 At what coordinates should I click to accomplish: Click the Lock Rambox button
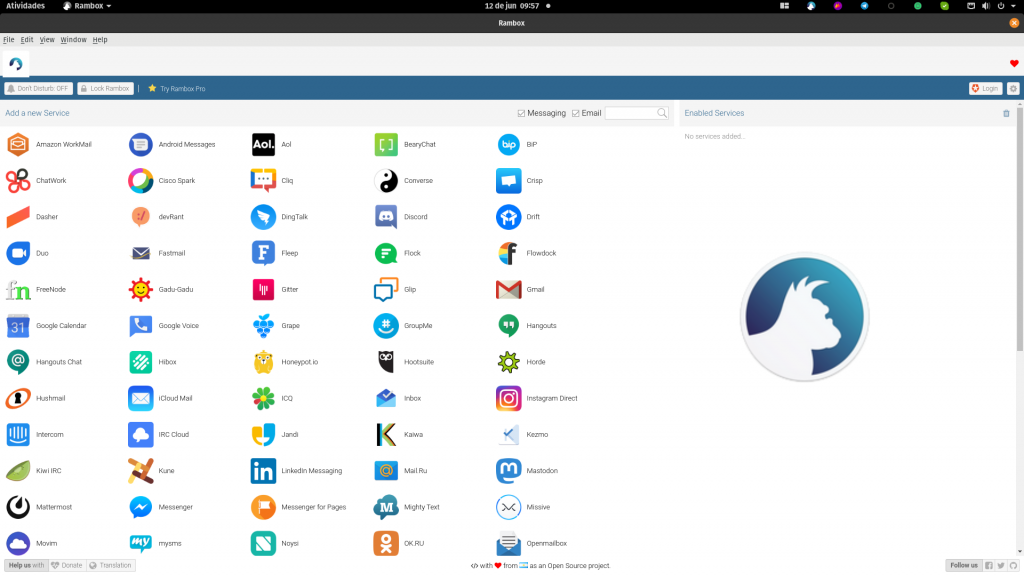coord(106,88)
